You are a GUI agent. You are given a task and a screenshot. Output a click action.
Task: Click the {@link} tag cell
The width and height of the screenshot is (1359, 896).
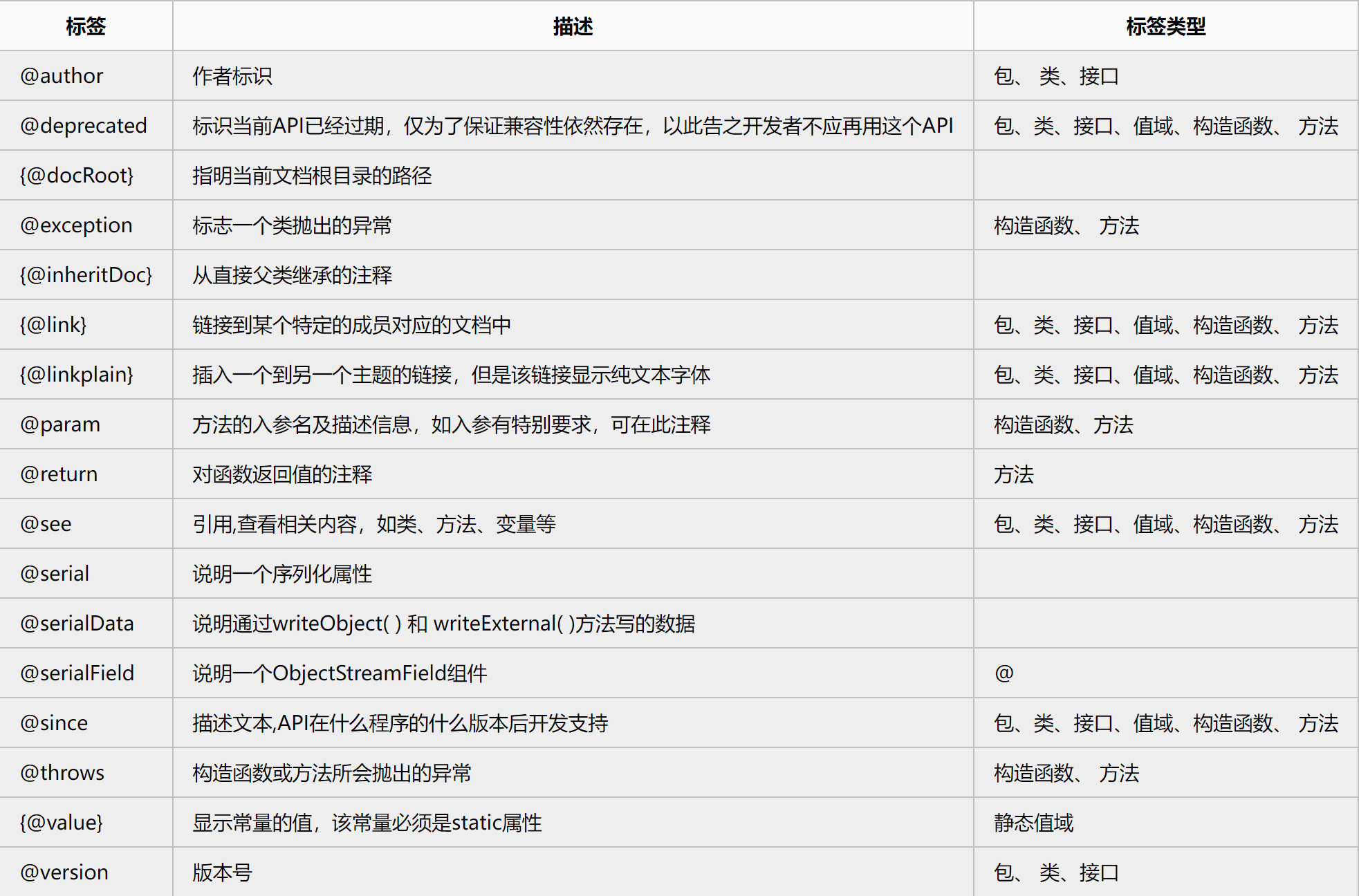53,325
